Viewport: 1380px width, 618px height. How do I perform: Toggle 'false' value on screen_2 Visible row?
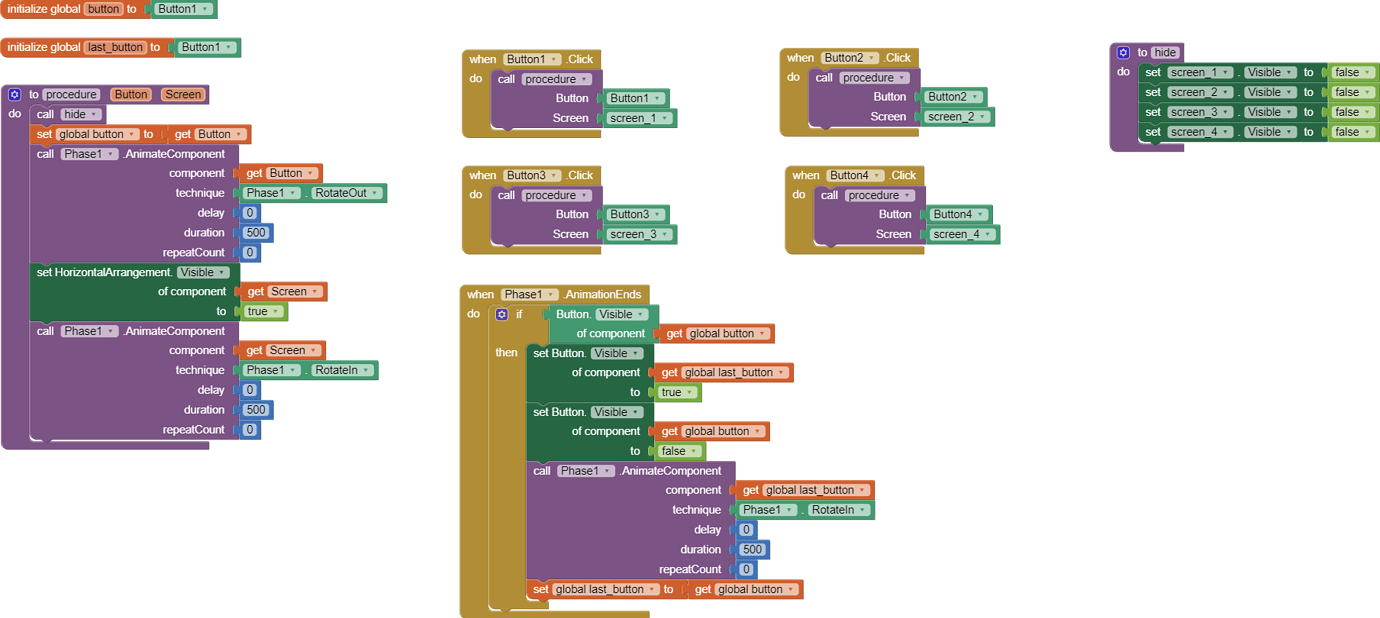click(1353, 92)
